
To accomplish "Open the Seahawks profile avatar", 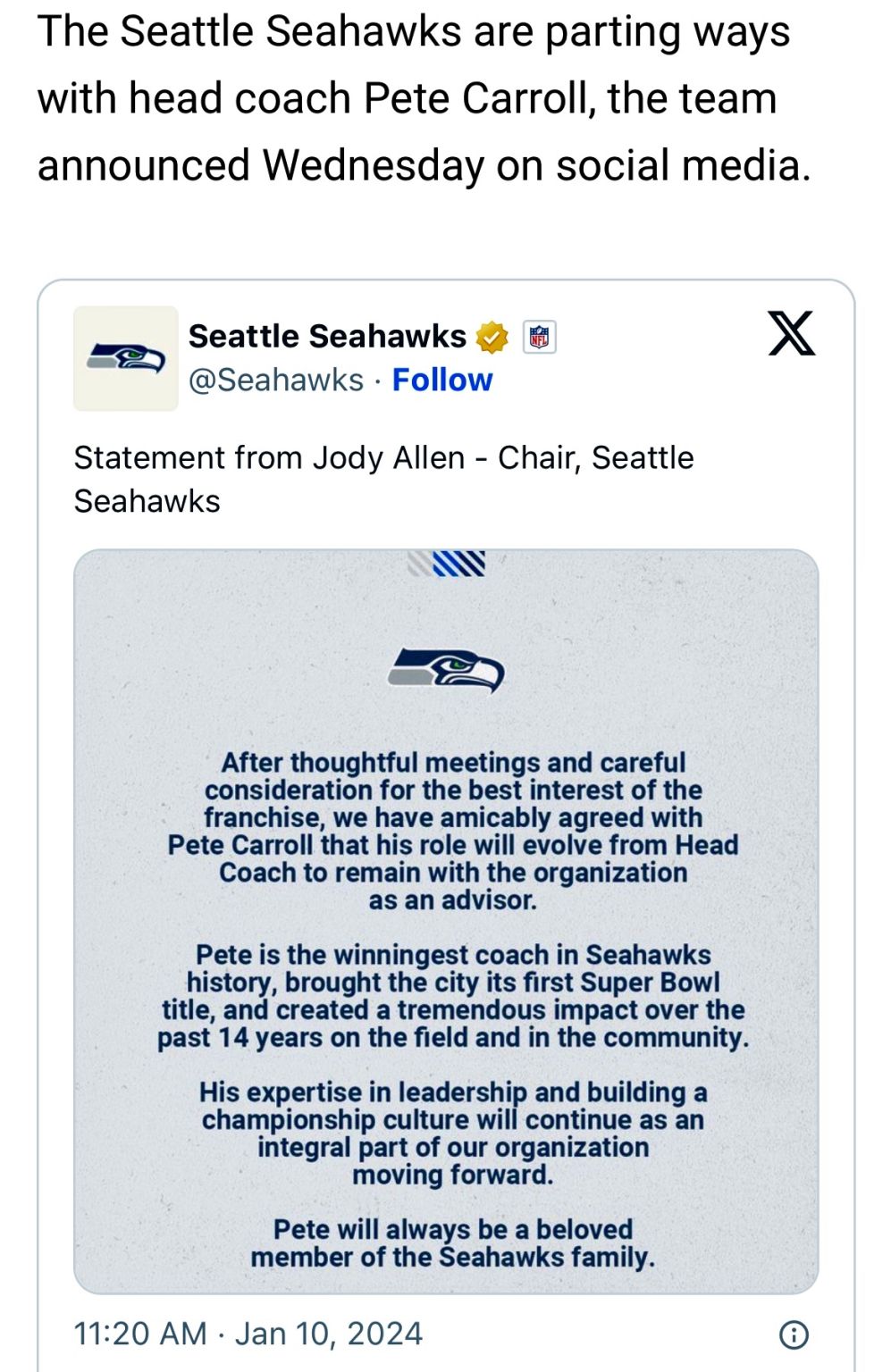I will [x=126, y=358].
